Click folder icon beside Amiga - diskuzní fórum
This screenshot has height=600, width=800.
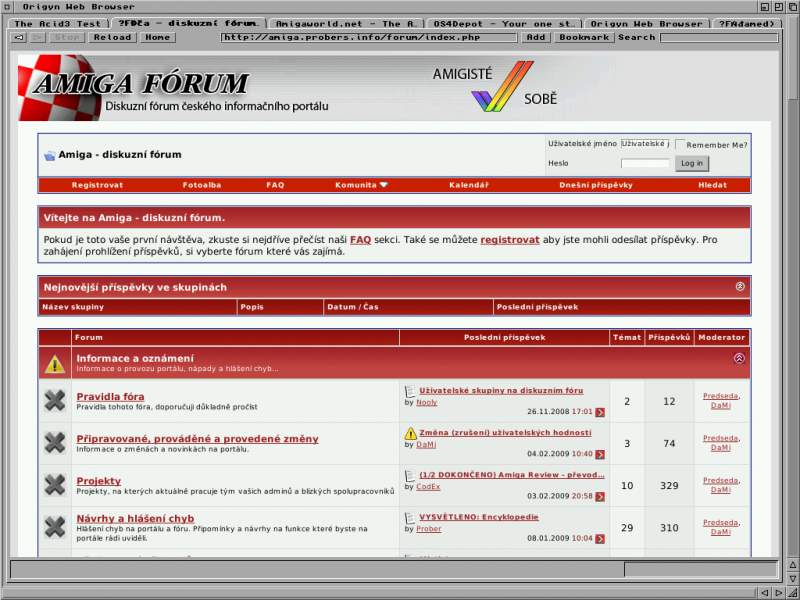pyautogui.click(x=49, y=156)
